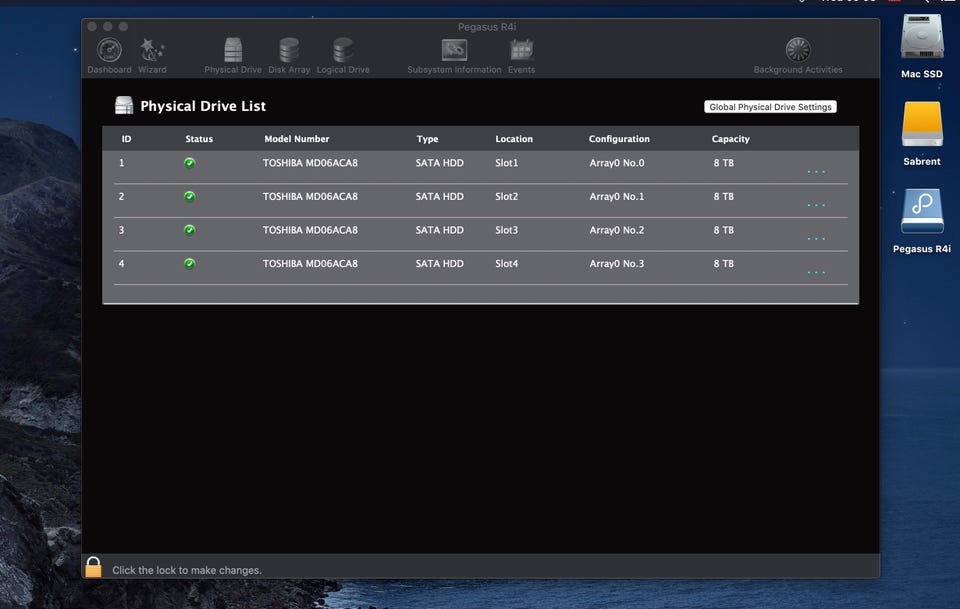This screenshot has width=960, height=609.
Task: Launch the Wizard tool
Action: click(x=152, y=52)
